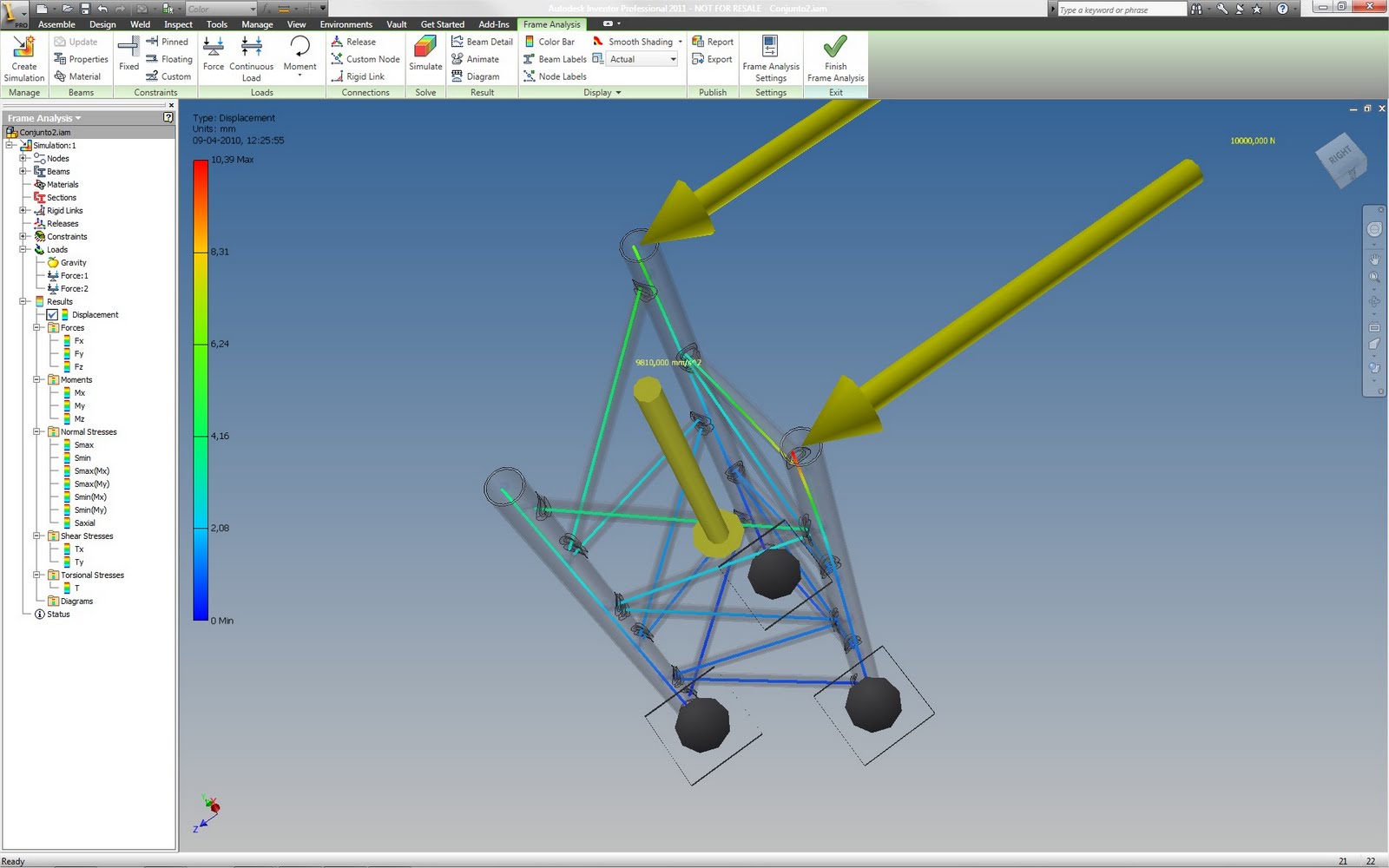Open Frame Analysis Settings

(771, 58)
